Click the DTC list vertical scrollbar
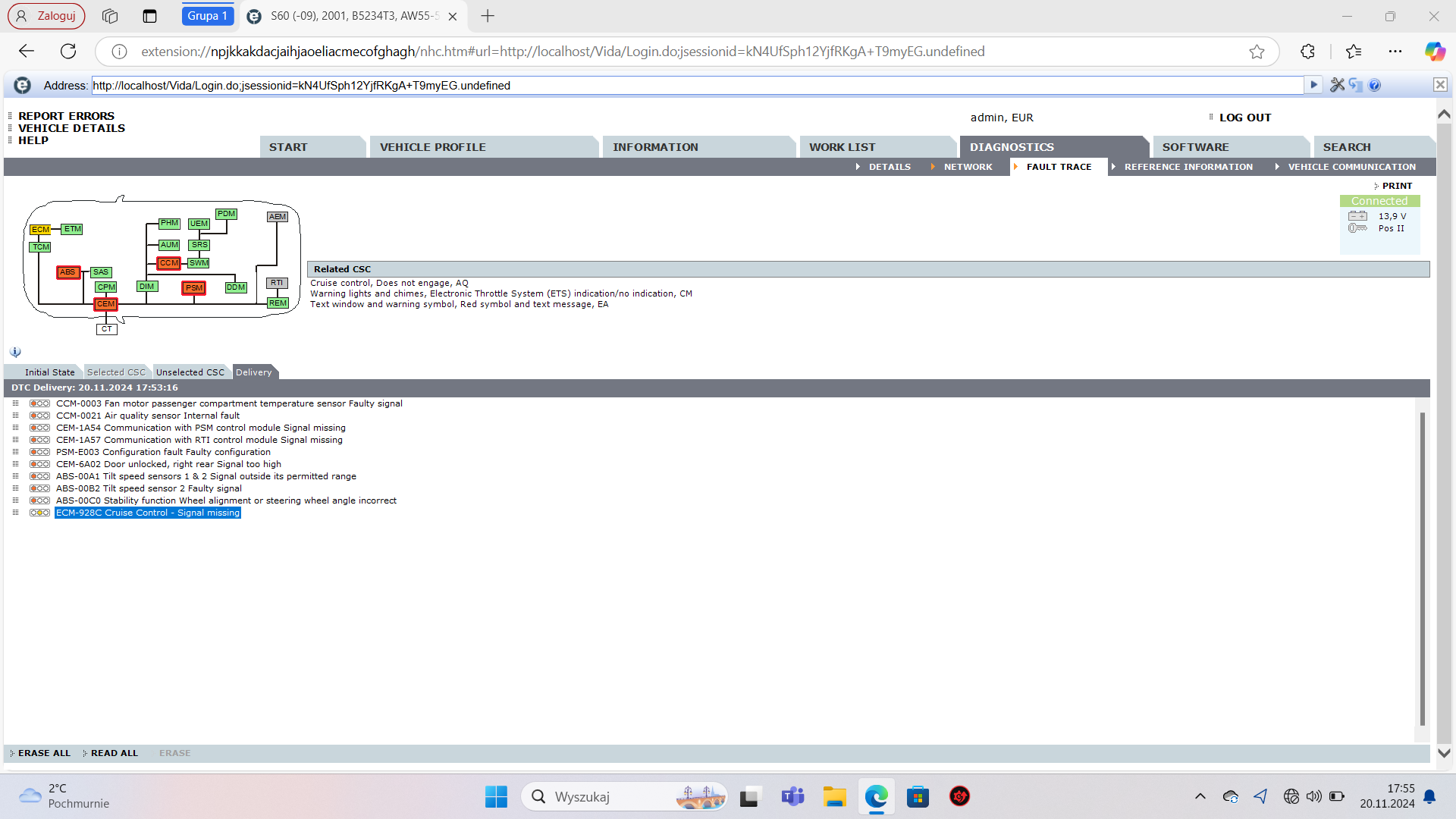The image size is (1456, 819). (x=1422, y=569)
